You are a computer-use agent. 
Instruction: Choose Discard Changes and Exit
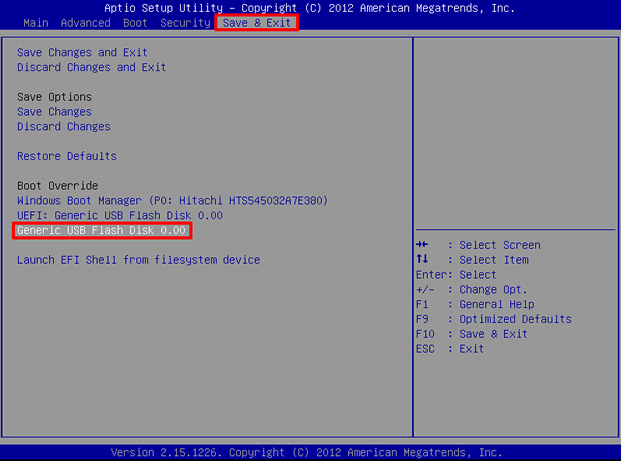[91, 67]
